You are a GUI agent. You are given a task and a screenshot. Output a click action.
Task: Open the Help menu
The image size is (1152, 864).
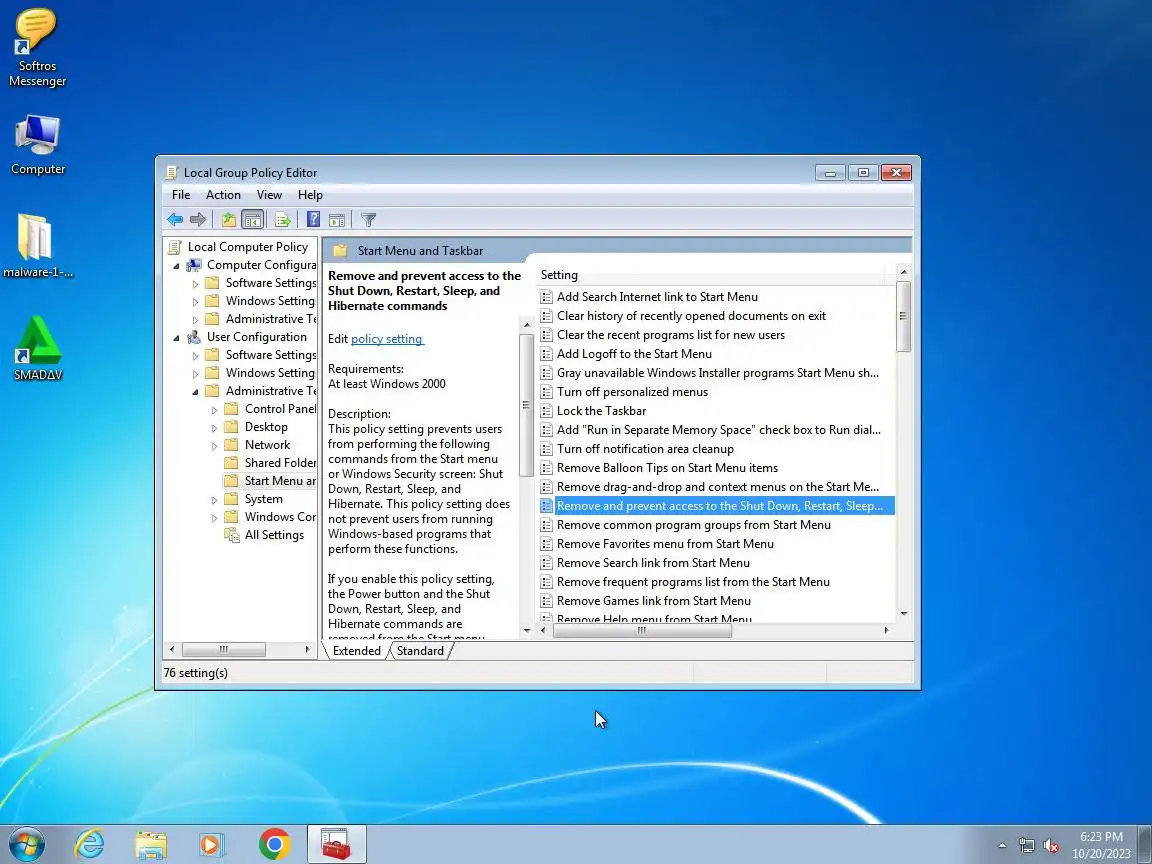point(310,195)
